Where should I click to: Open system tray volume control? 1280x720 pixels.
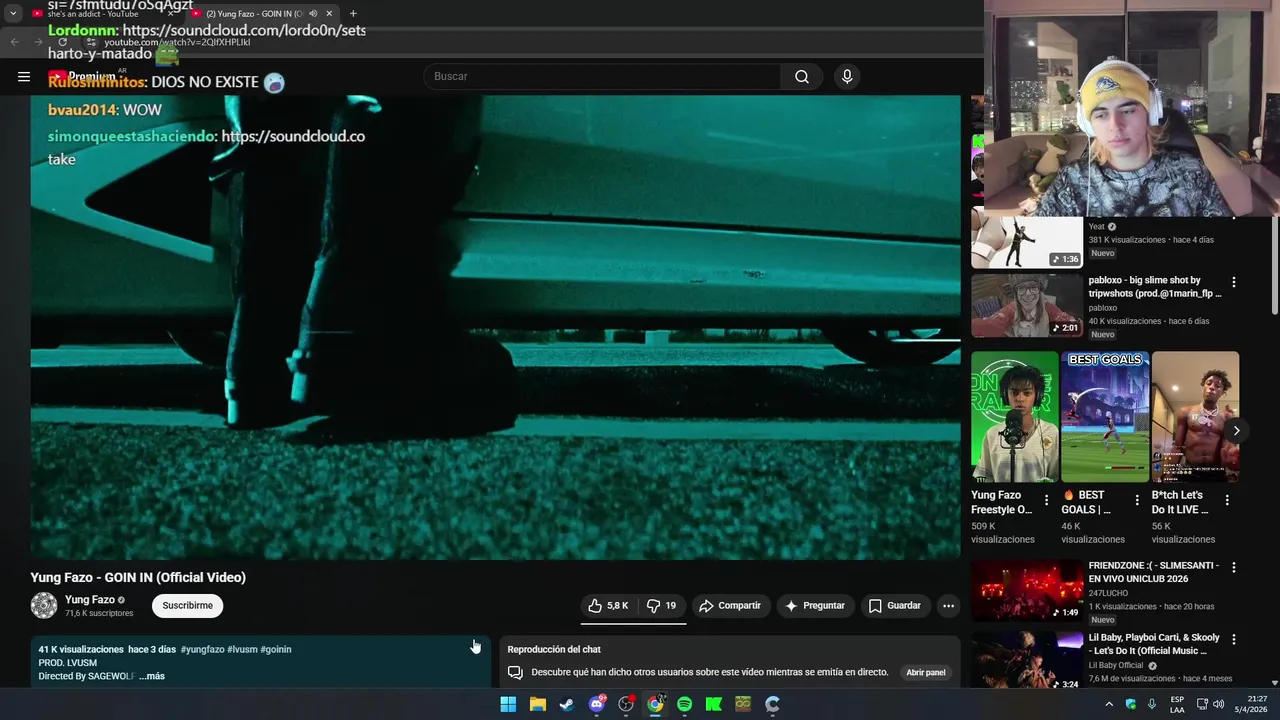tap(1219, 704)
